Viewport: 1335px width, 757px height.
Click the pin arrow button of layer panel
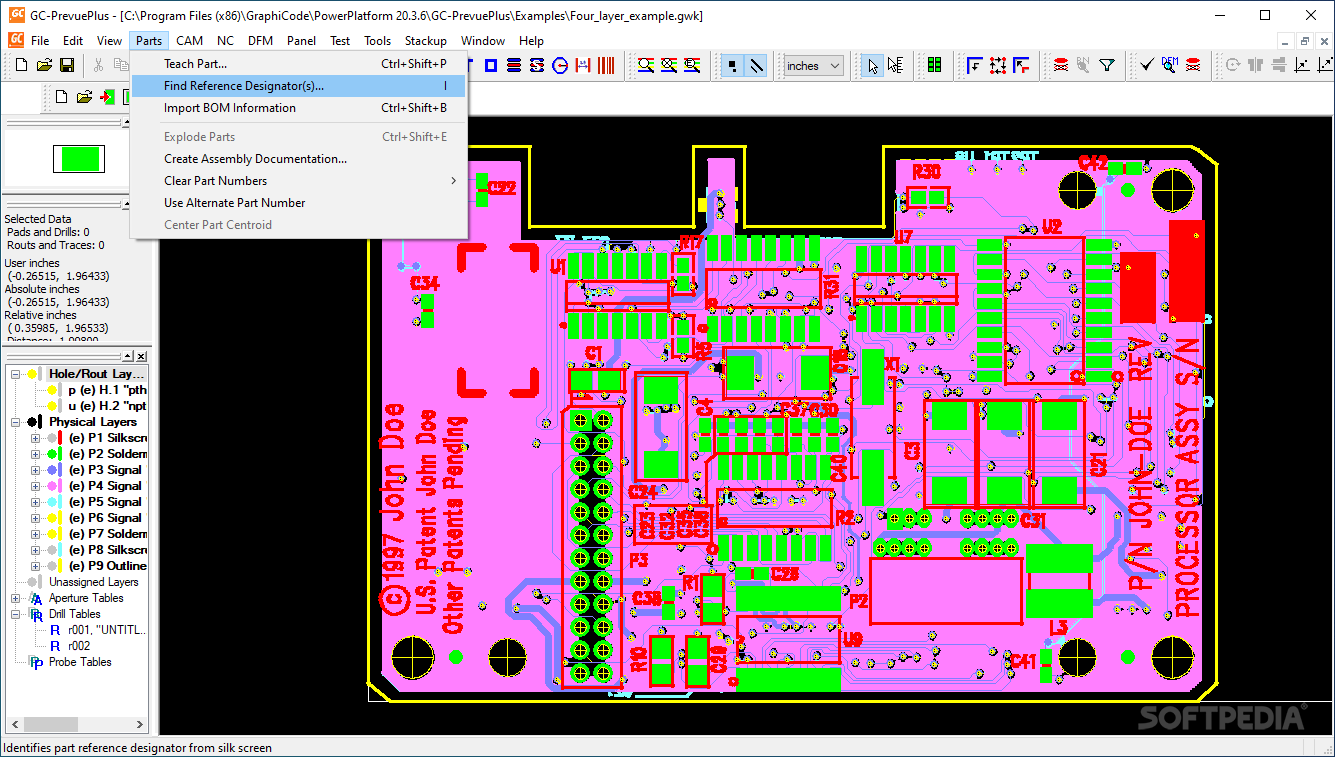(x=127, y=356)
